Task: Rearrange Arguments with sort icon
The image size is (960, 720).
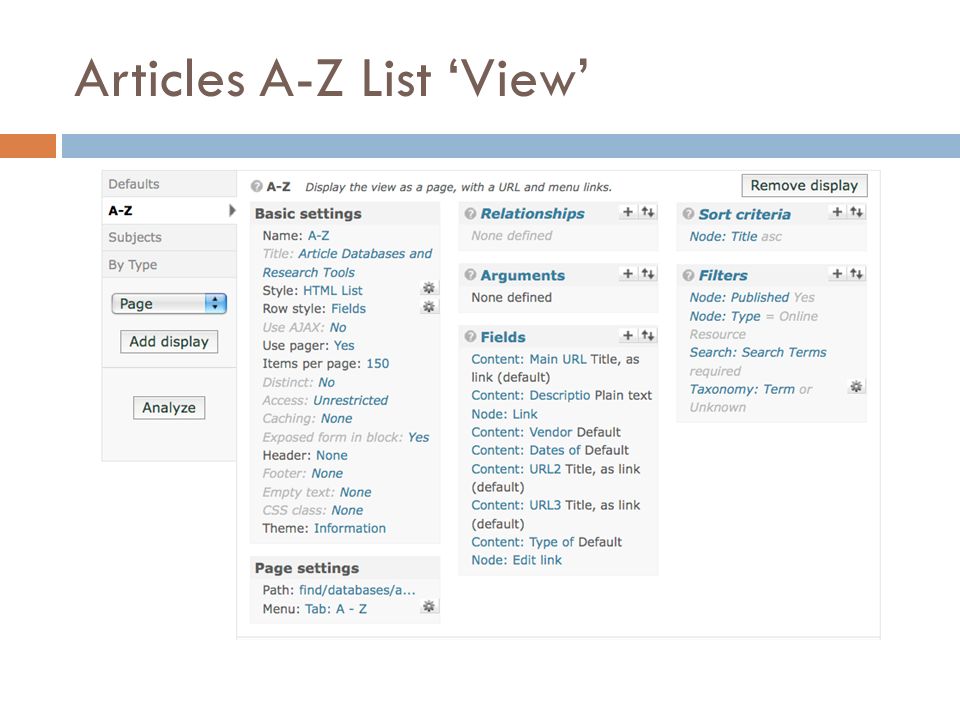Action: pyautogui.click(x=648, y=274)
